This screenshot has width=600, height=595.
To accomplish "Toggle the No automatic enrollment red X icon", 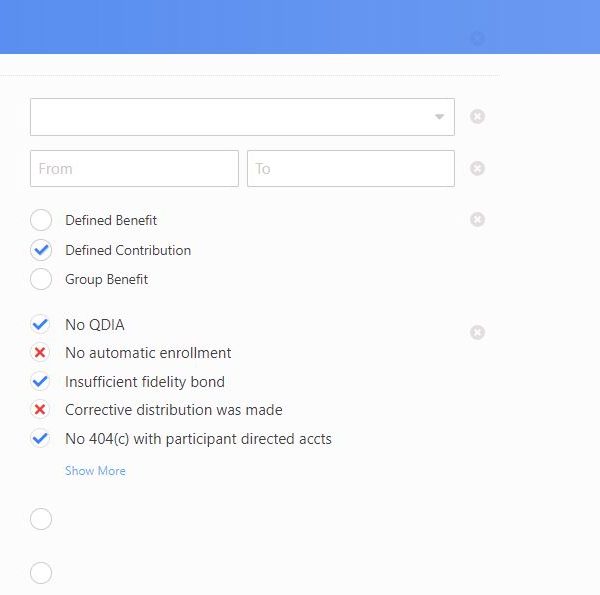I will pyautogui.click(x=41, y=353).
